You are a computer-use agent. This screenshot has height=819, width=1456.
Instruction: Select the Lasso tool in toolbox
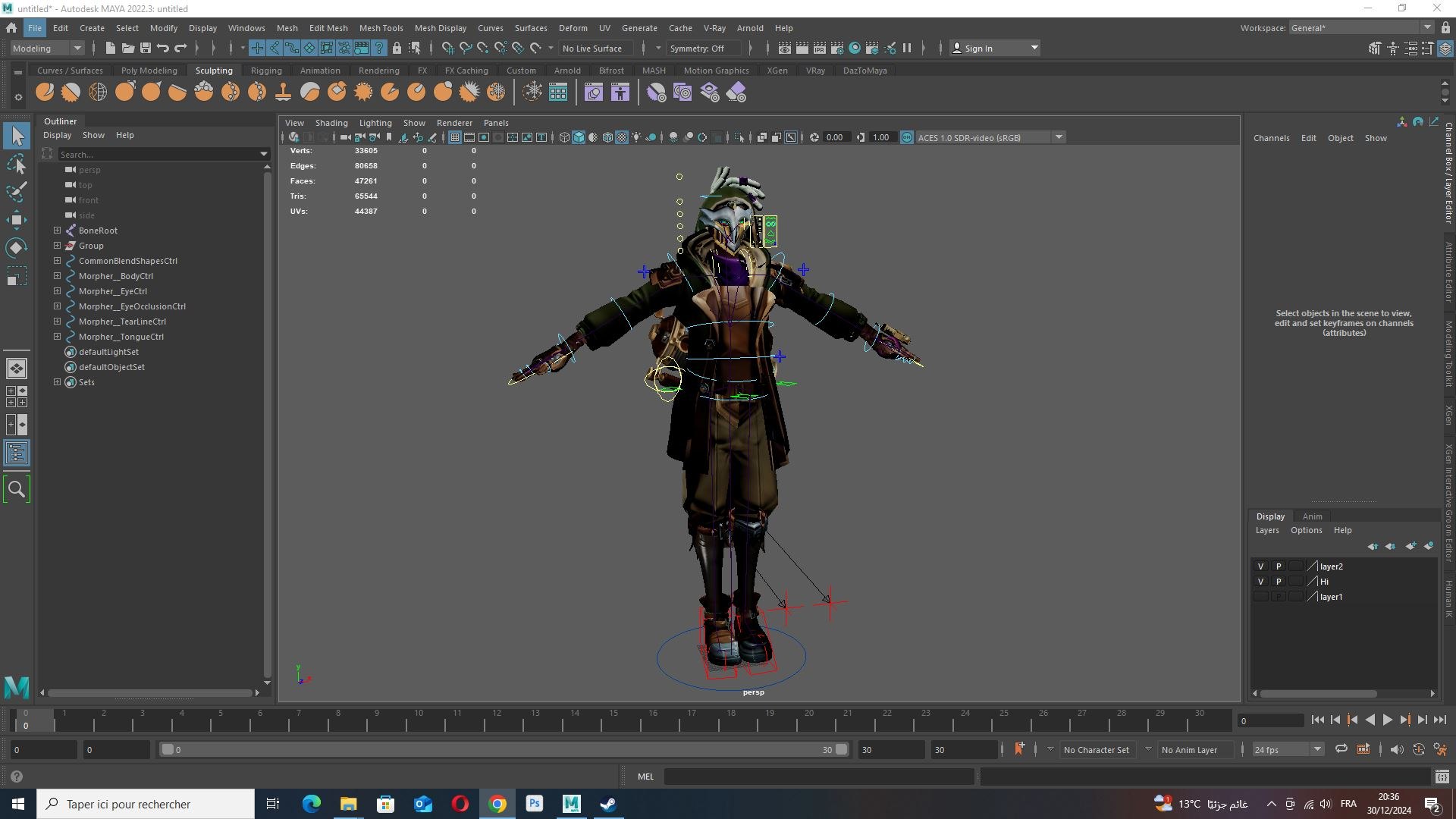[x=17, y=165]
